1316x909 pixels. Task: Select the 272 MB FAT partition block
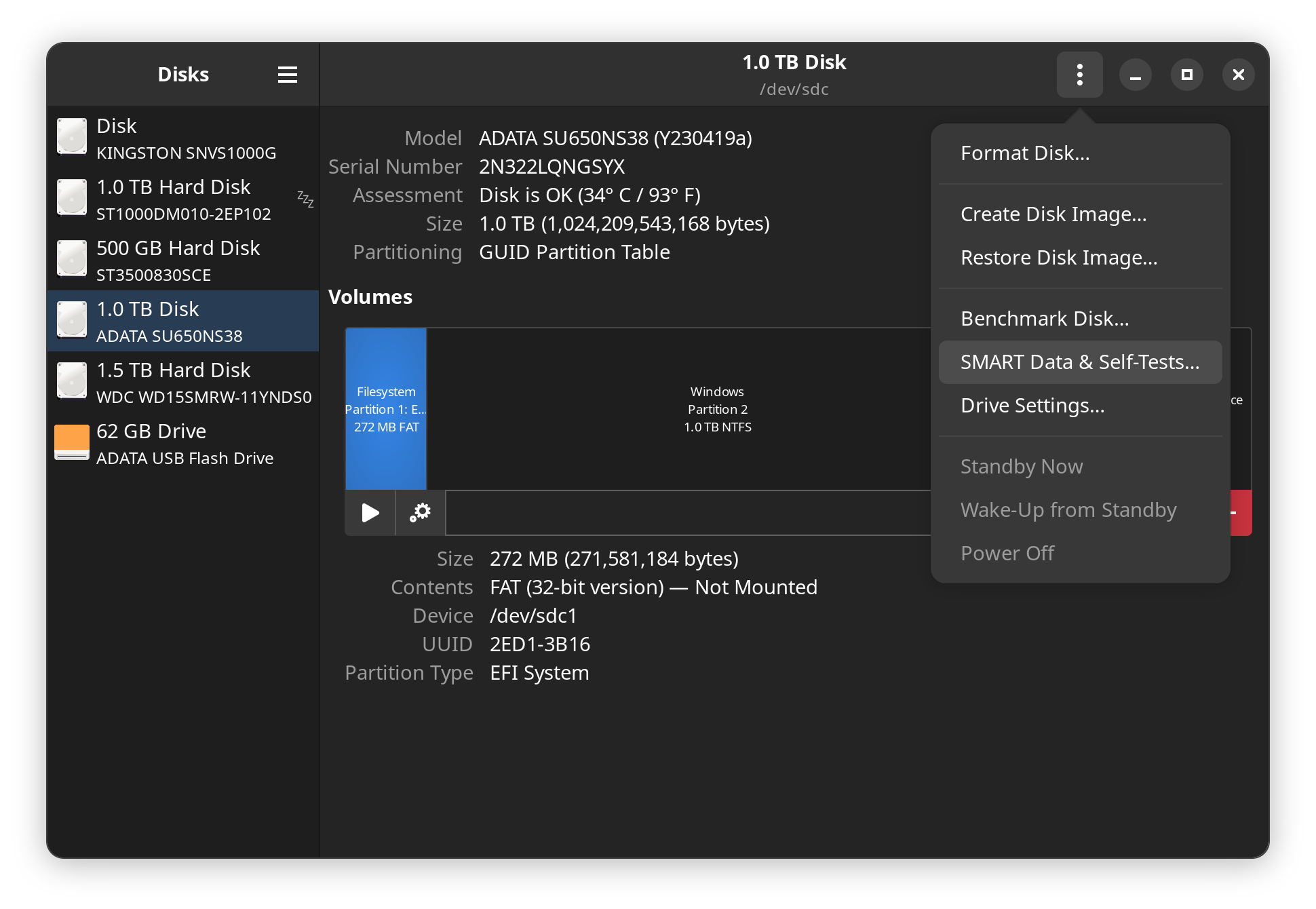[x=386, y=408]
